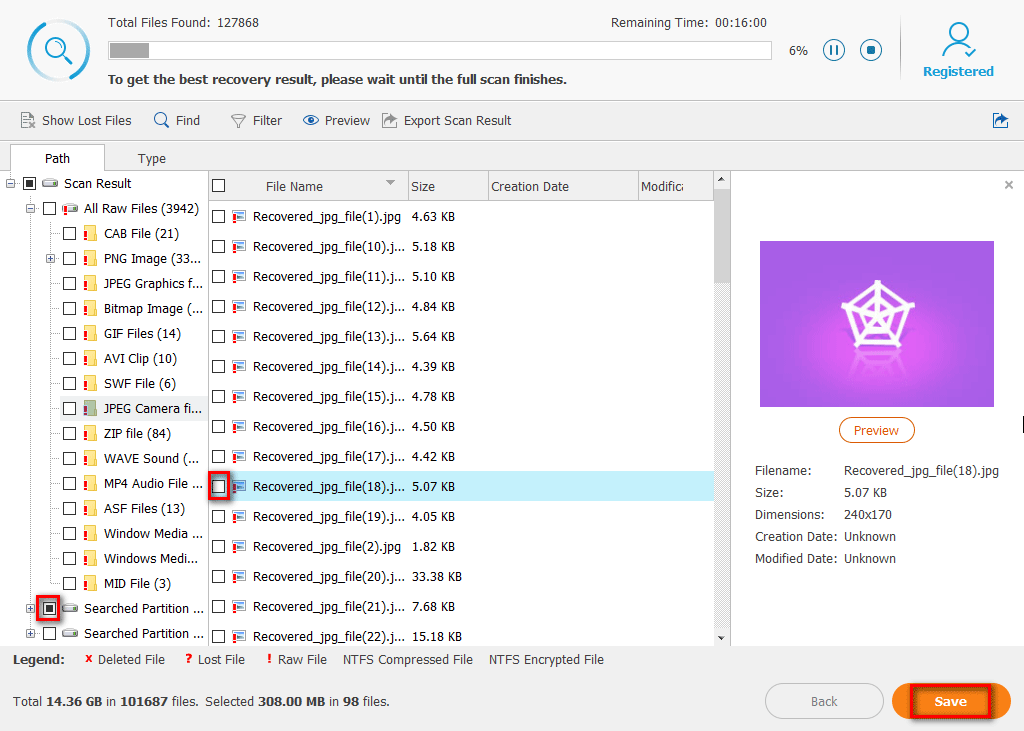
Task: Collapse the All Raw Files node
Action: [30, 208]
